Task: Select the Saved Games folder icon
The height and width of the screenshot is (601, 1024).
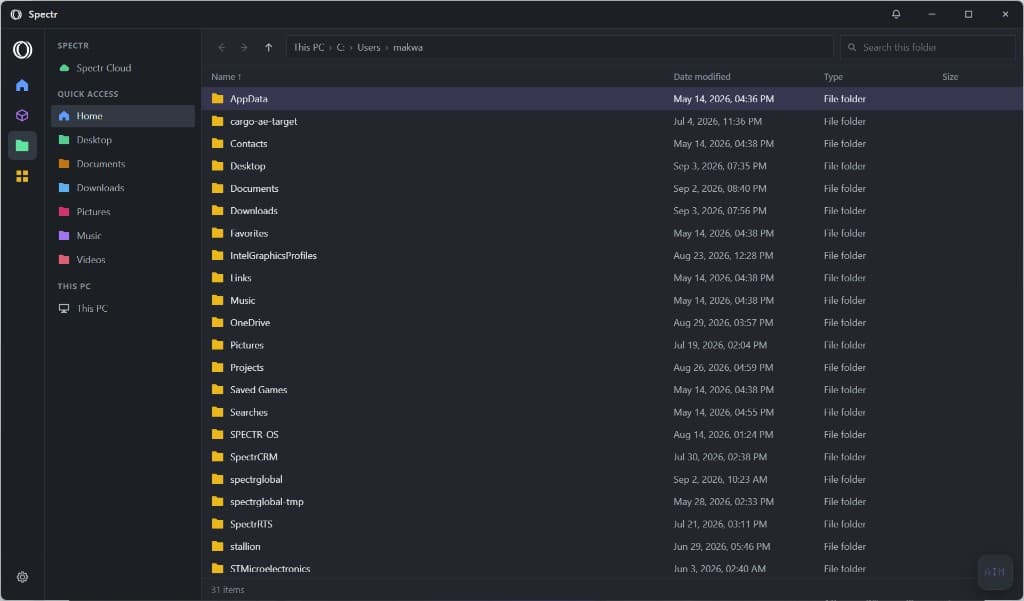Action: pos(217,390)
